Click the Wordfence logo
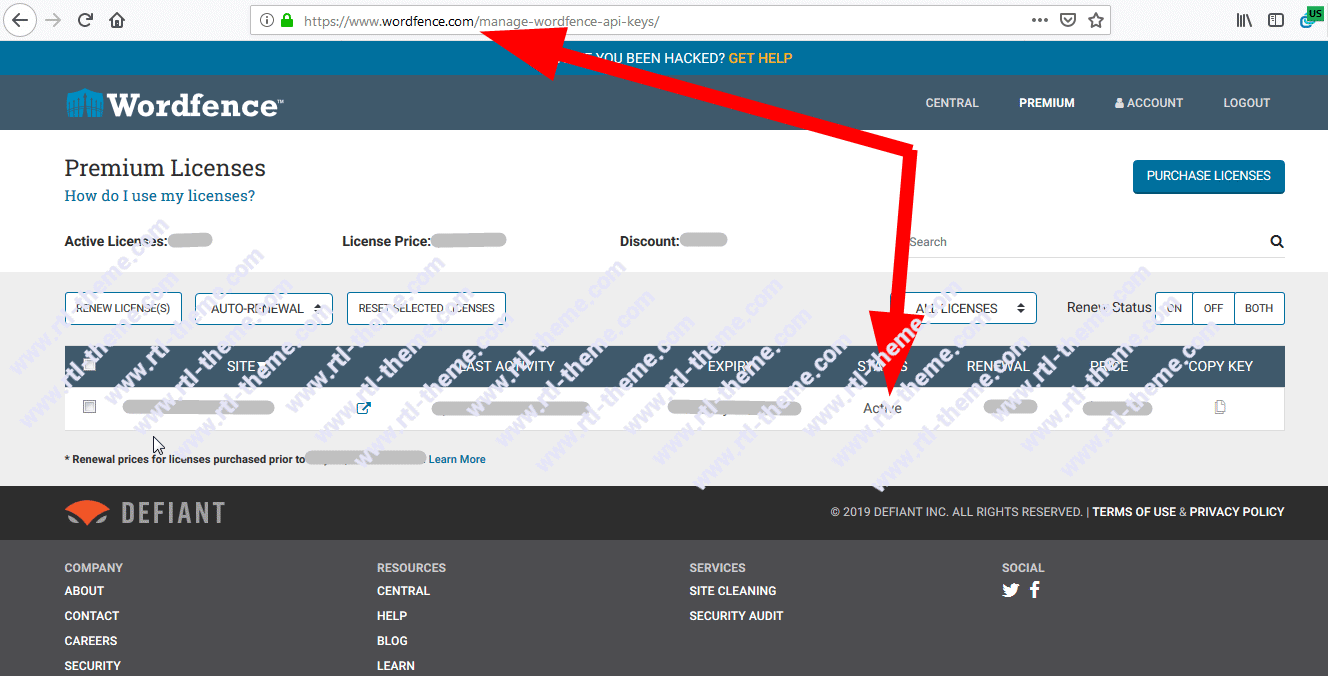 (174, 104)
